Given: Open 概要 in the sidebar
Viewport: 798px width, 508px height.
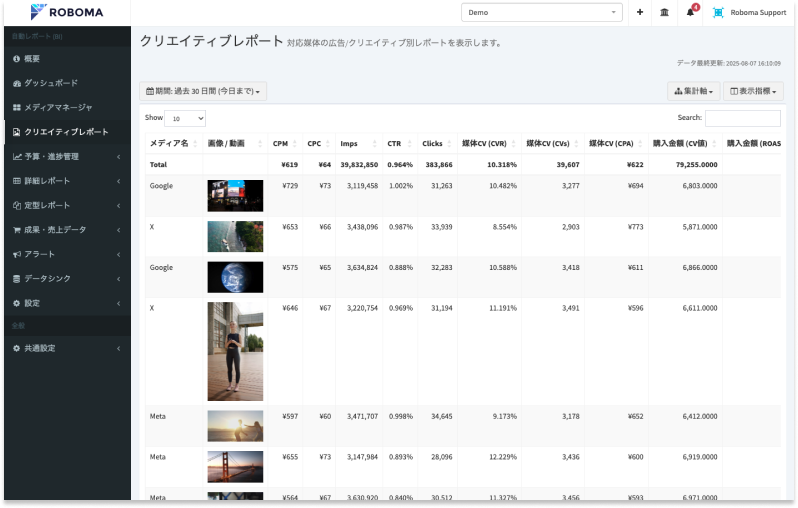Looking at the screenshot, I should [x=32, y=59].
